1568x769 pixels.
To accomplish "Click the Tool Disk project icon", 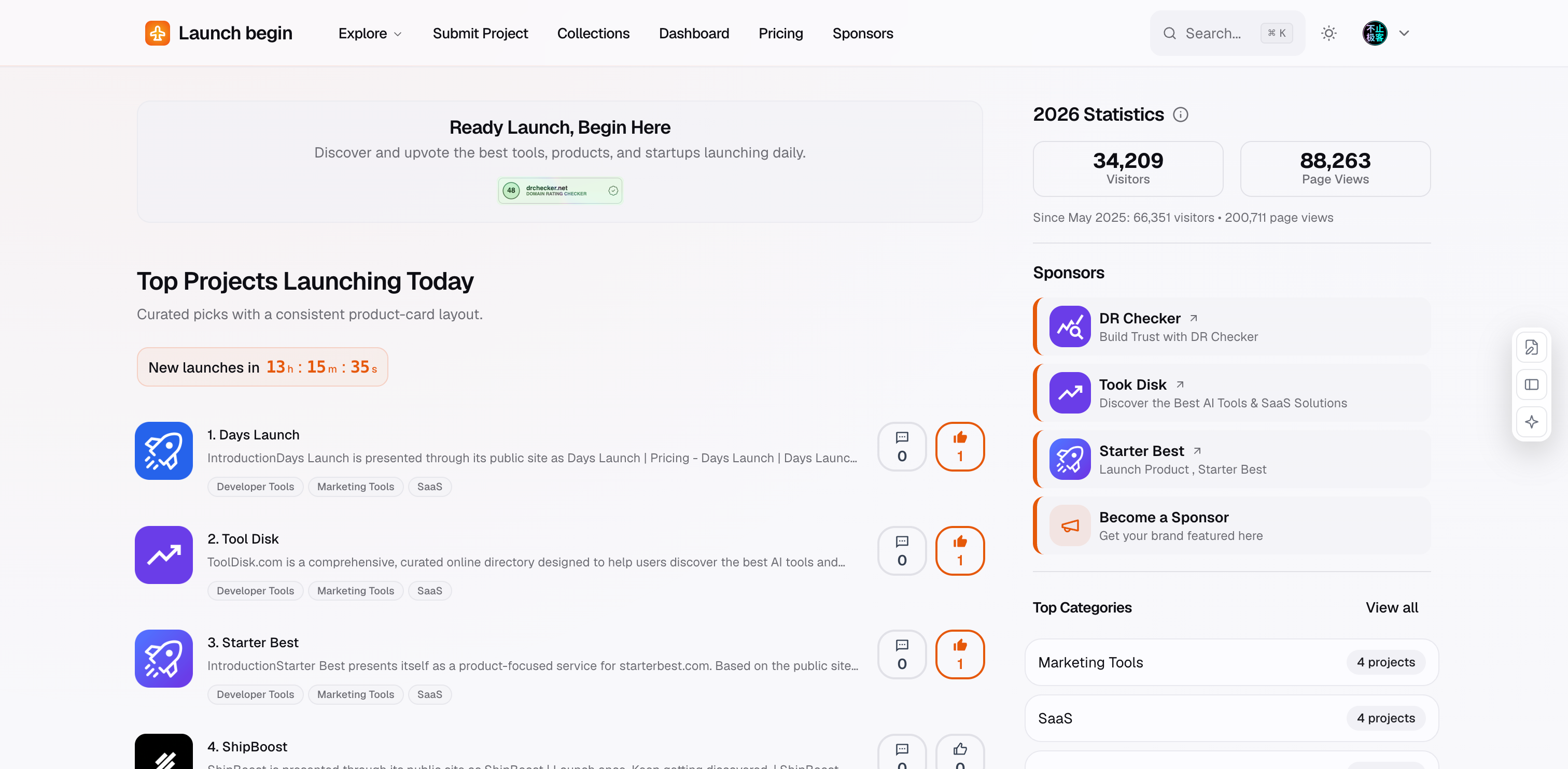I will coord(164,555).
